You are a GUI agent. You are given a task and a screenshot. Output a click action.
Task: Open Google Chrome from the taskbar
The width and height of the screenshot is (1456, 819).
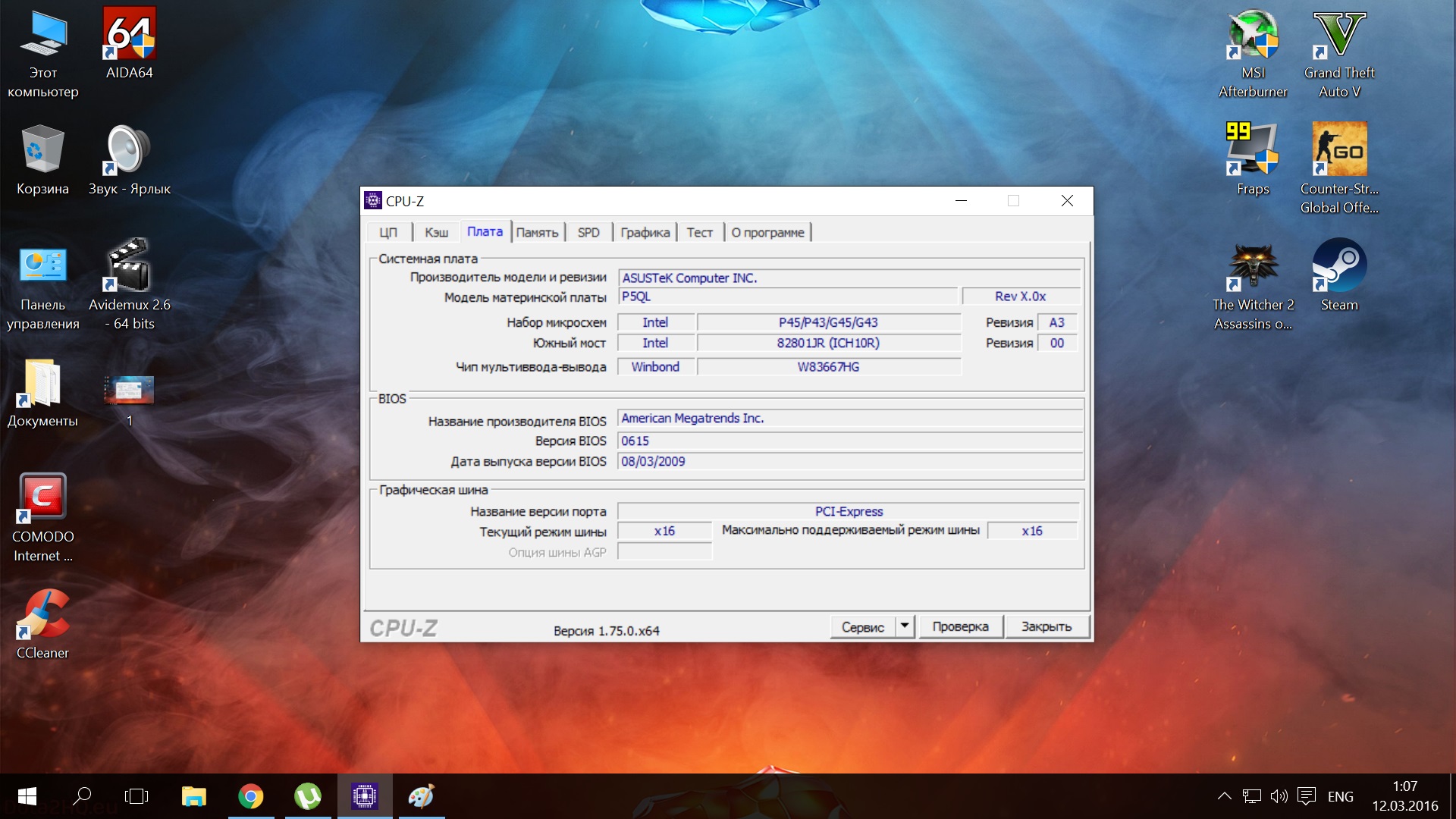tap(251, 796)
